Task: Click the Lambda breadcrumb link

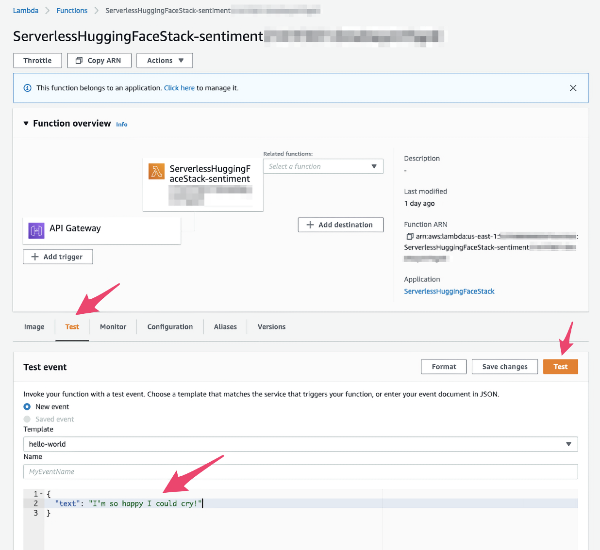Action: click(x=25, y=10)
